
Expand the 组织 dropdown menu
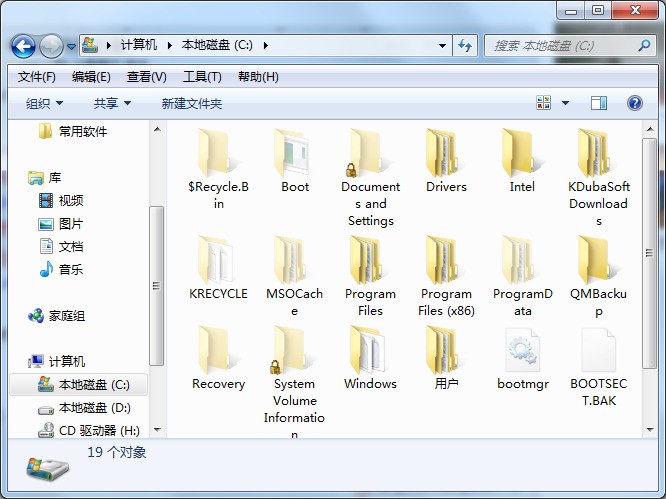pyautogui.click(x=44, y=103)
